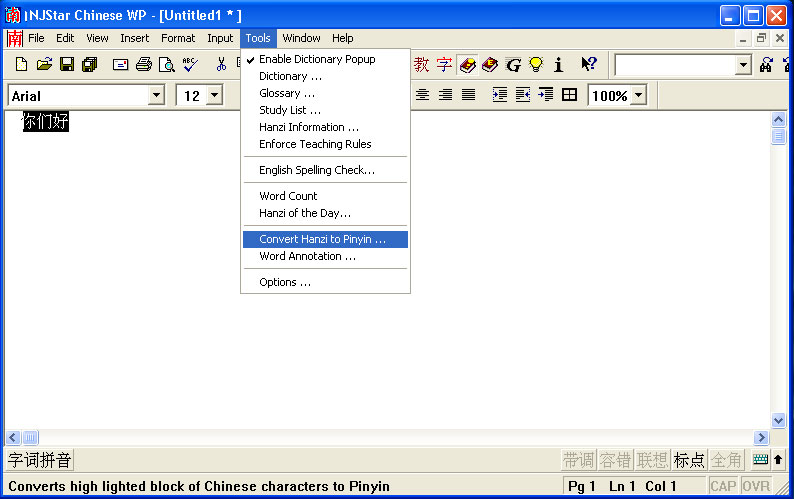Justify text with the justify icon
Viewport: 794px width, 499px height.
click(x=468, y=95)
